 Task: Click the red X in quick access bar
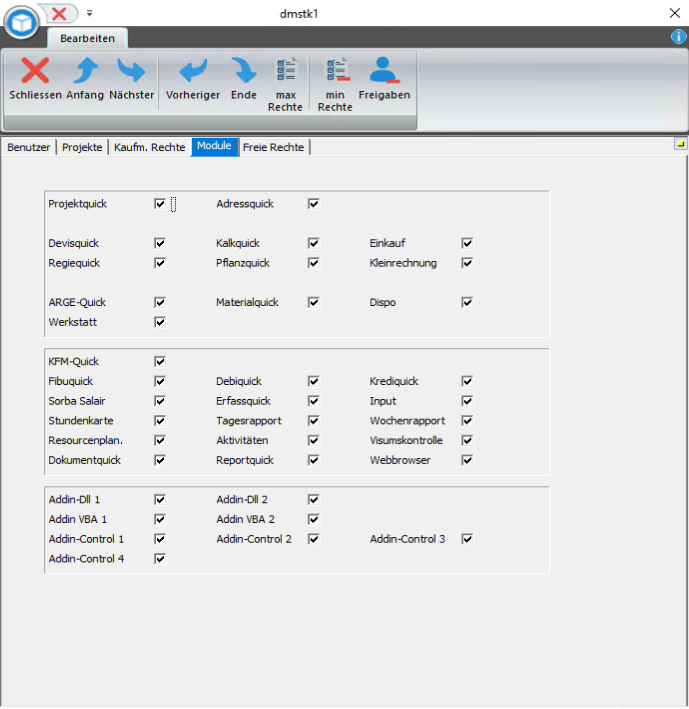click(59, 14)
